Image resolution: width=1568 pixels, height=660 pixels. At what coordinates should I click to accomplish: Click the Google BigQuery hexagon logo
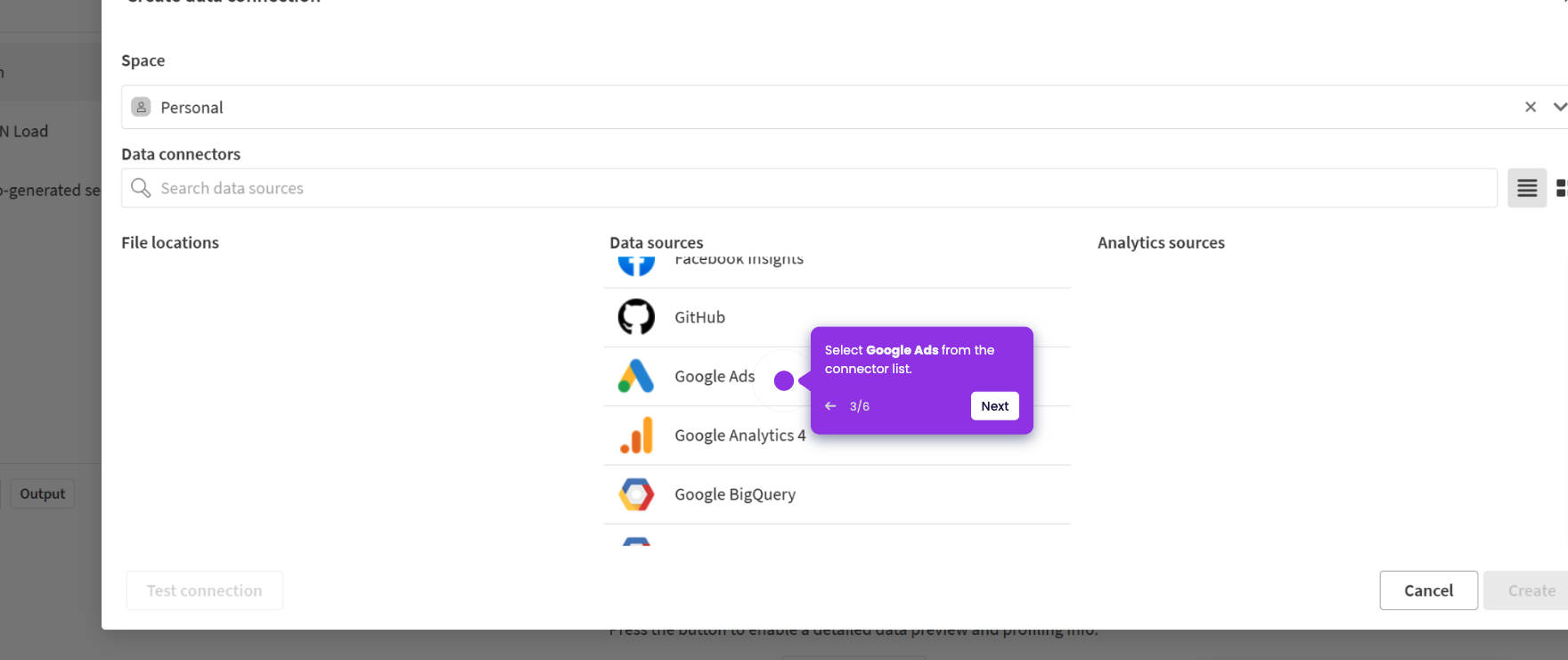coord(636,494)
